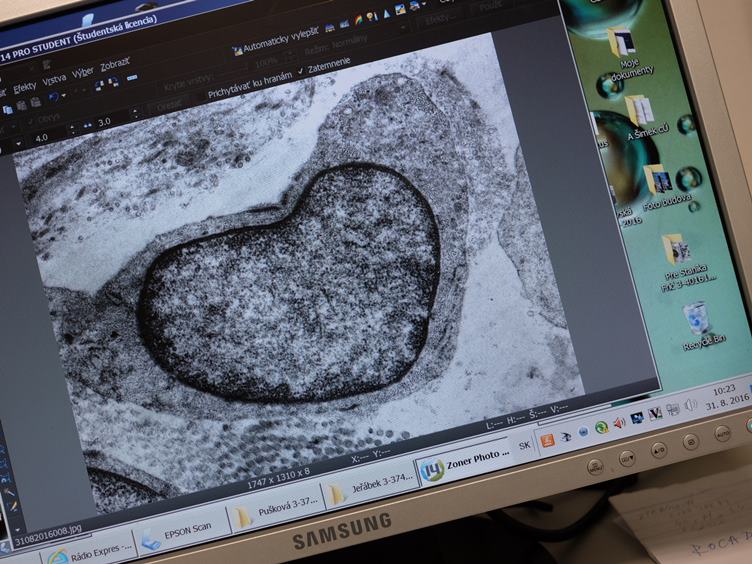Viewport: 752px width, 564px height.
Task: Click the blue bar icon after the rotate icons
Action: click(132, 77)
